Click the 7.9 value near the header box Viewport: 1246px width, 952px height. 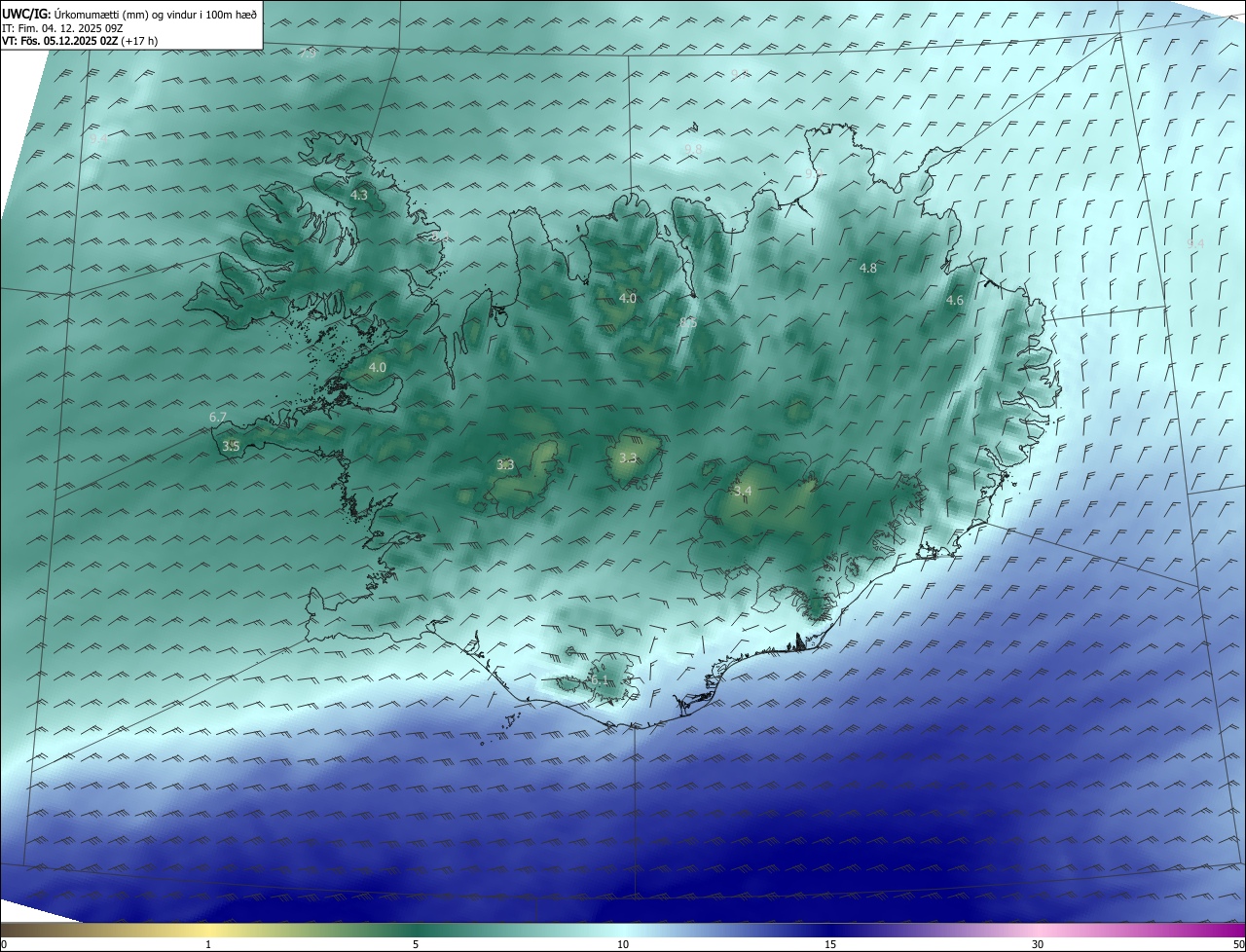[x=308, y=55]
